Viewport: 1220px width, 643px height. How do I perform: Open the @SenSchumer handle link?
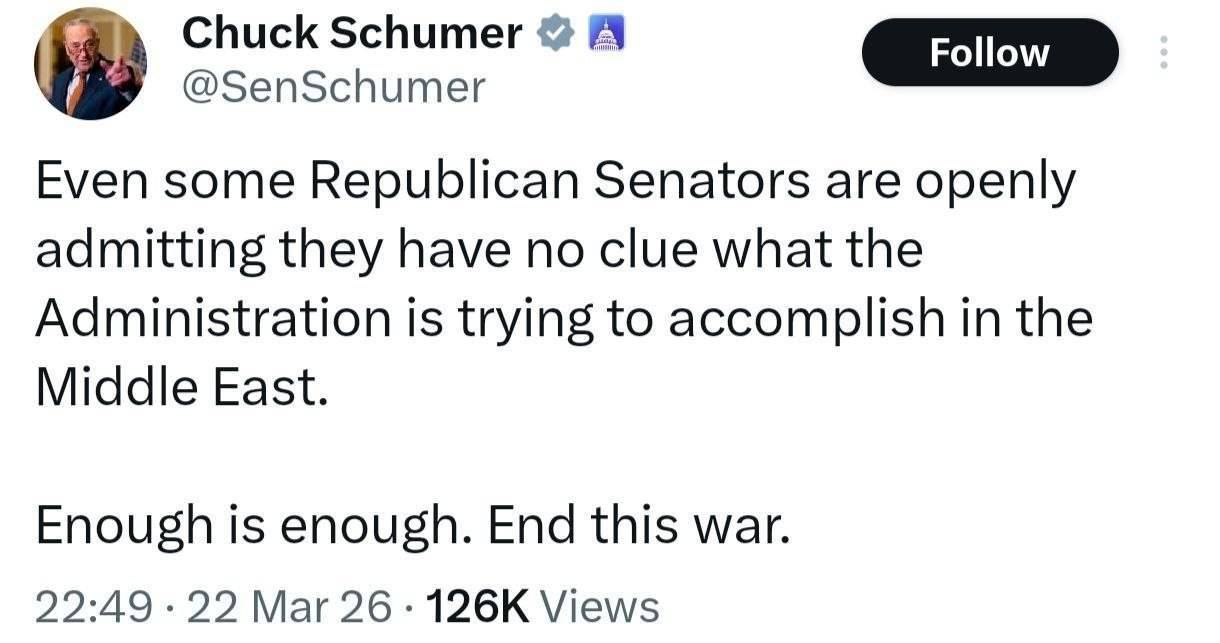coord(332,89)
